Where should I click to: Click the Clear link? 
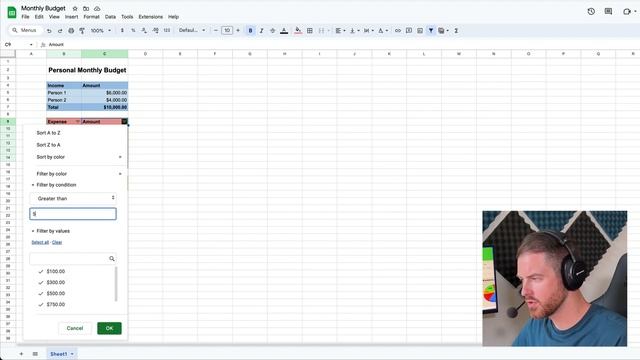pos(57,242)
